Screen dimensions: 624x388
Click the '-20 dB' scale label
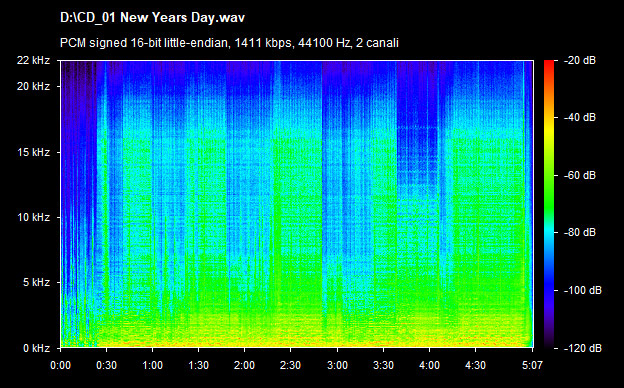point(580,60)
